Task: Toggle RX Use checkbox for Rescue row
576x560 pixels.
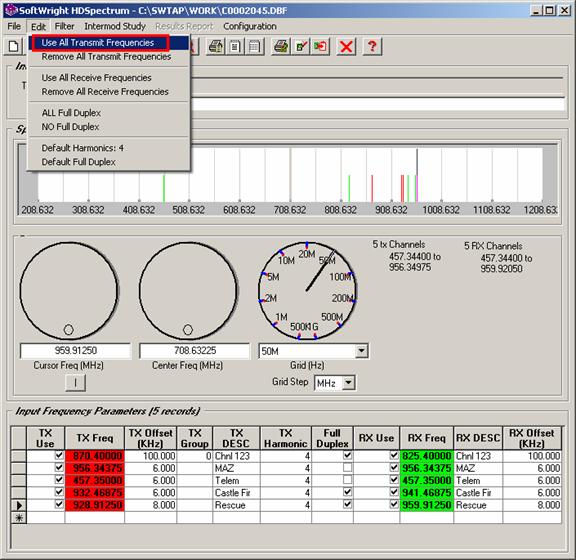Action: click(394, 504)
